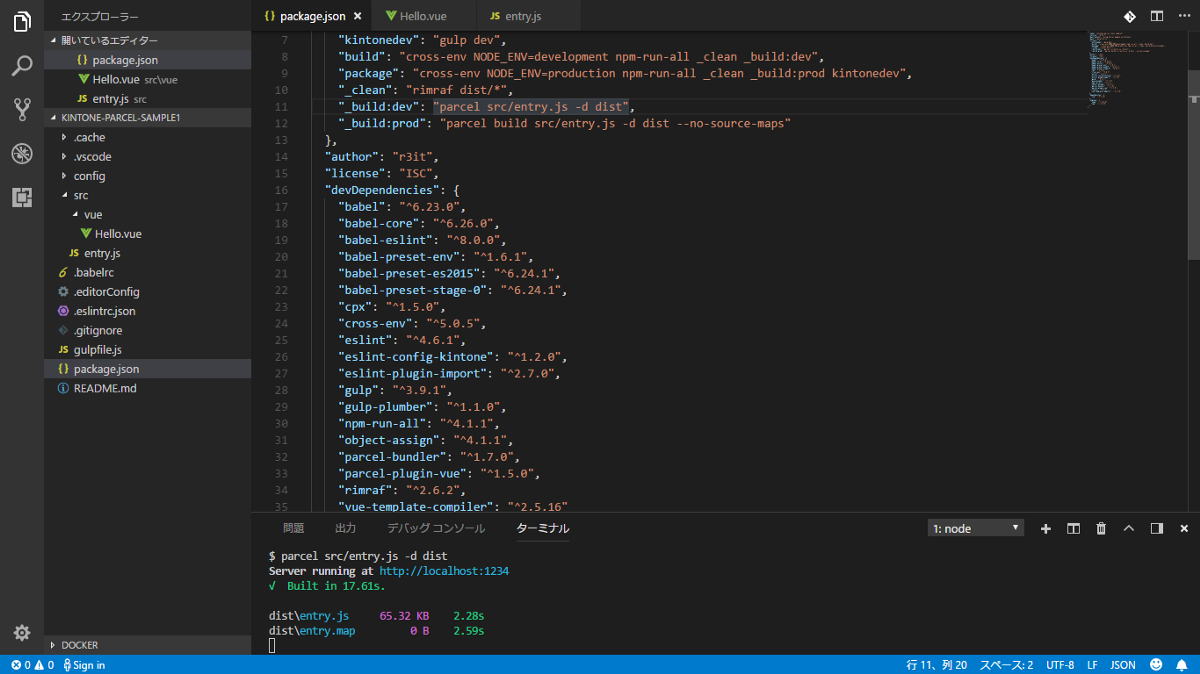1200x674 pixels.
Task: Click the JSON language mode in status bar
Action: pos(1123,665)
